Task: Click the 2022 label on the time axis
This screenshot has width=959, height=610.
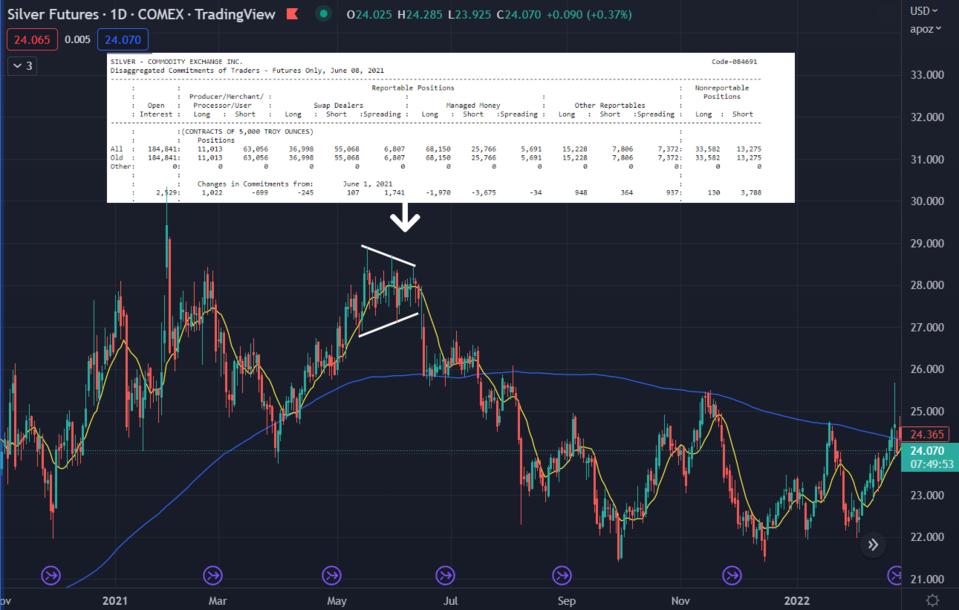Action: (x=797, y=600)
